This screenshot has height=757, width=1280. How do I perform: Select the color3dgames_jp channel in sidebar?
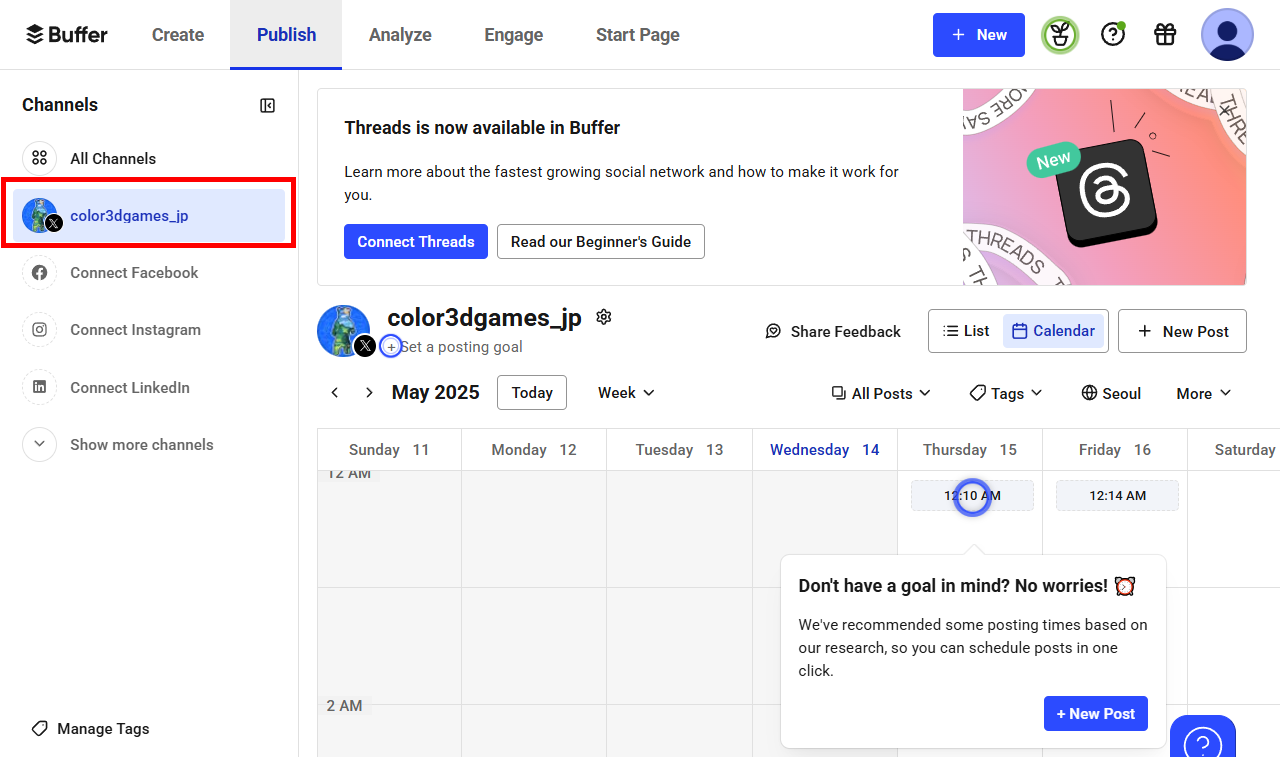pyautogui.click(x=149, y=215)
